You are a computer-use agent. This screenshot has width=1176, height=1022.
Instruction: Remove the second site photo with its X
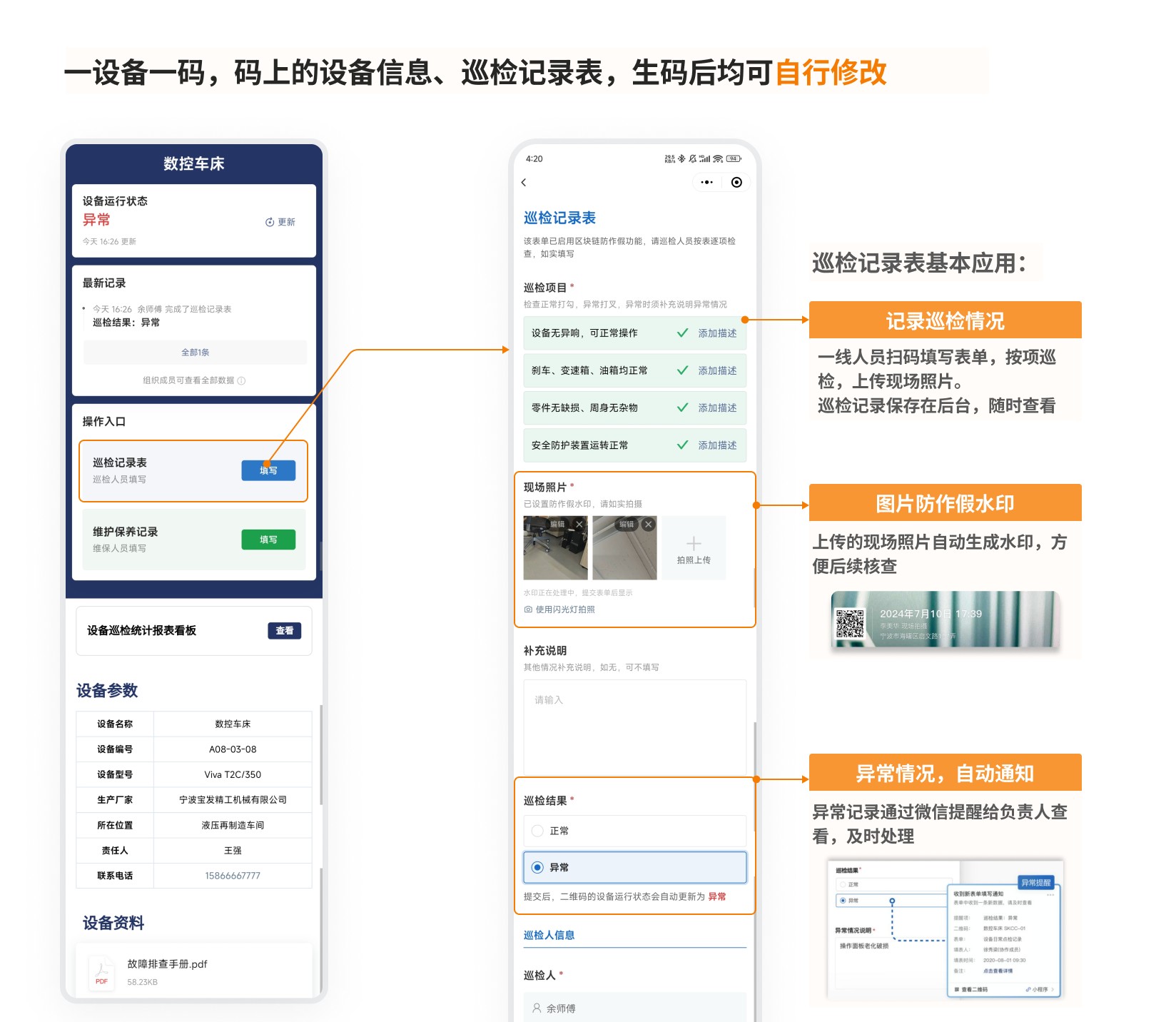(648, 524)
